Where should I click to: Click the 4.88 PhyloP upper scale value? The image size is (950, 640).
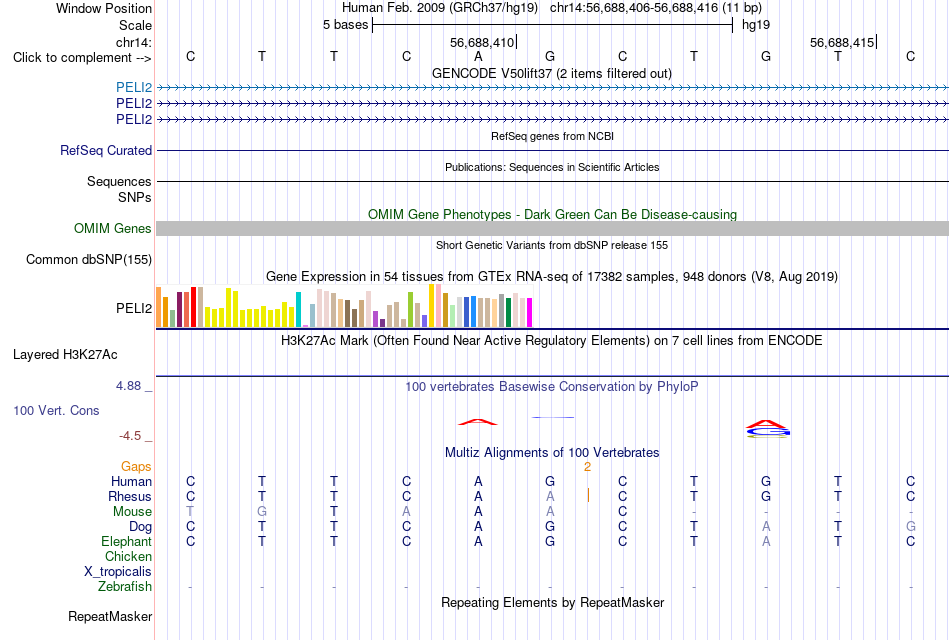[x=128, y=386]
